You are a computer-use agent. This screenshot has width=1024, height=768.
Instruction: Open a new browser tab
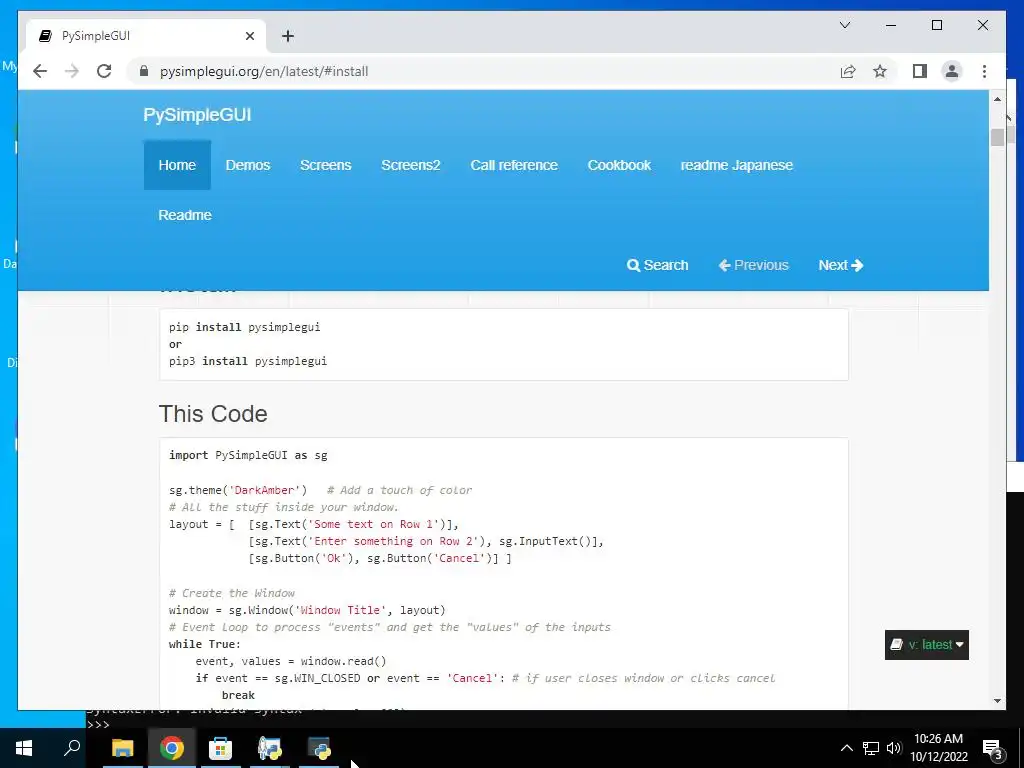tap(287, 36)
